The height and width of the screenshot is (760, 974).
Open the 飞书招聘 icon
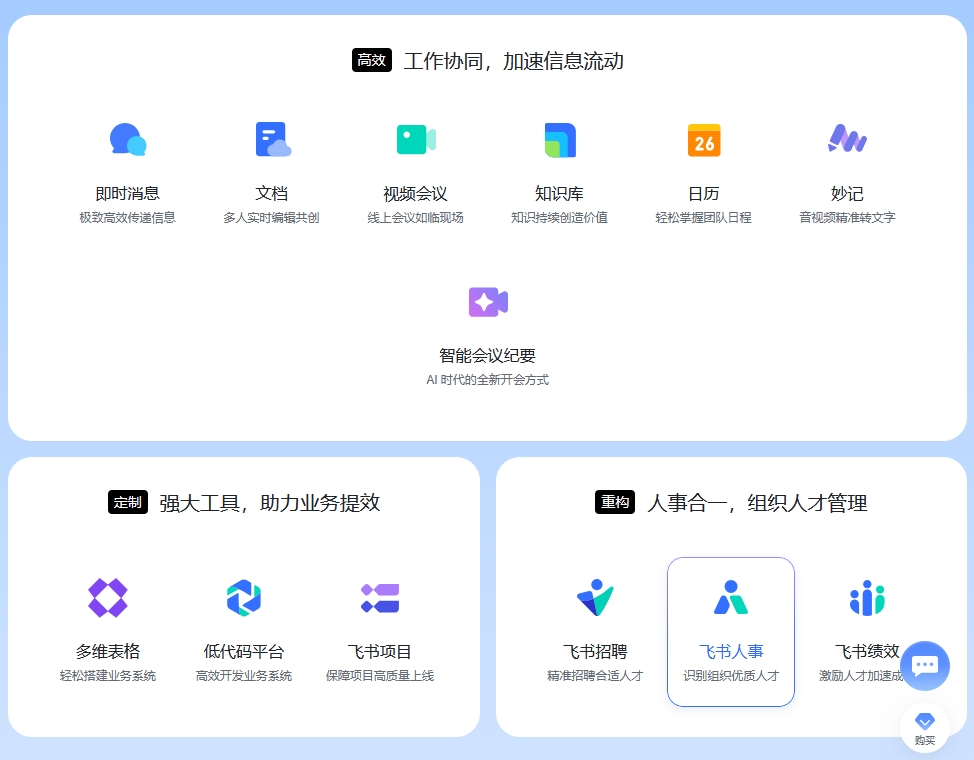[595, 597]
